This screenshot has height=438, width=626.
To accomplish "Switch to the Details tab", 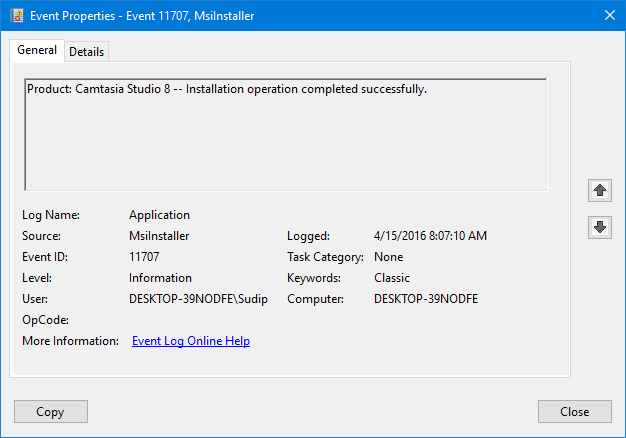I will (x=86, y=52).
